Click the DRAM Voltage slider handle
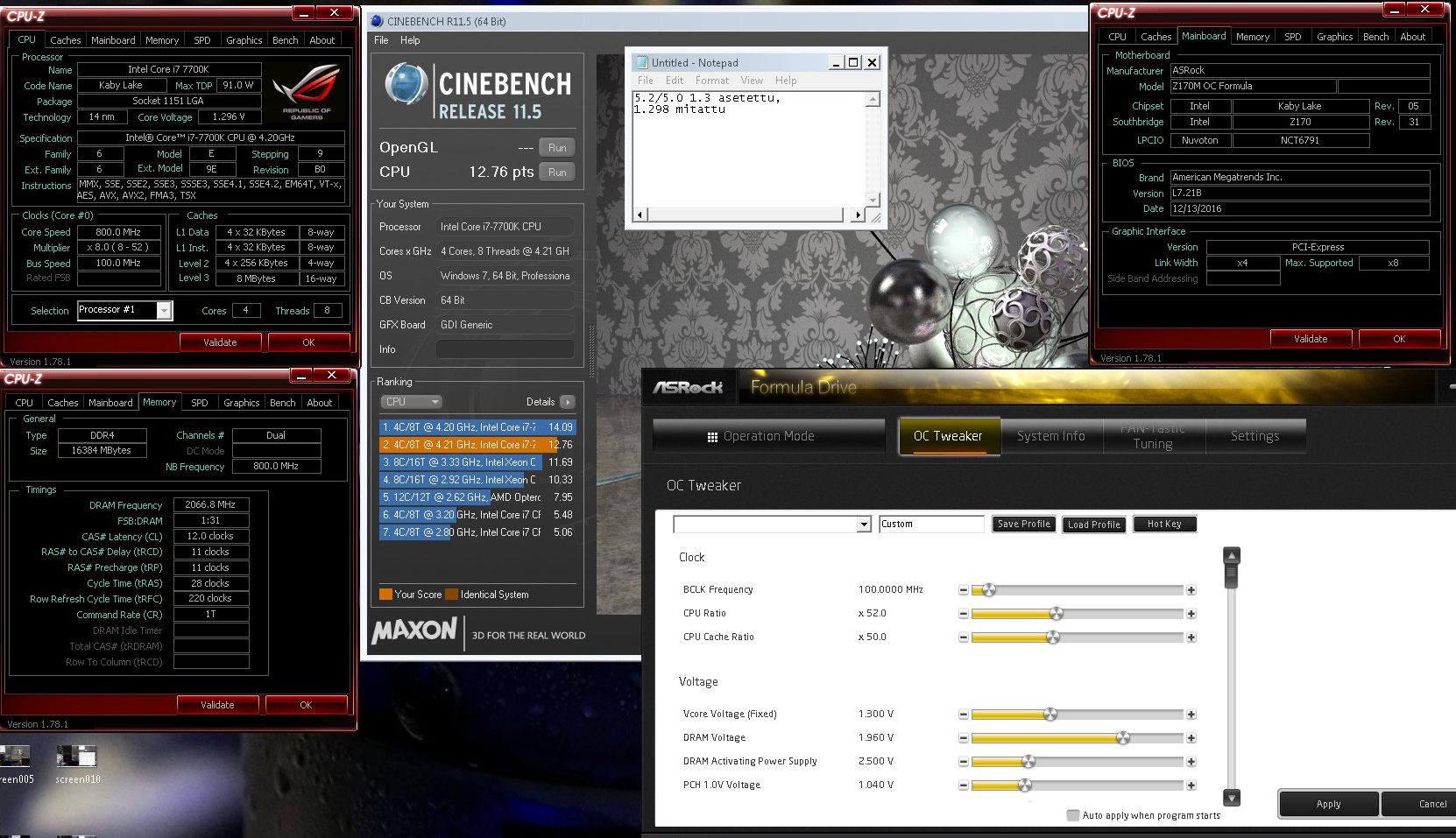Screen dimensions: 1456x838 tap(1123, 738)
